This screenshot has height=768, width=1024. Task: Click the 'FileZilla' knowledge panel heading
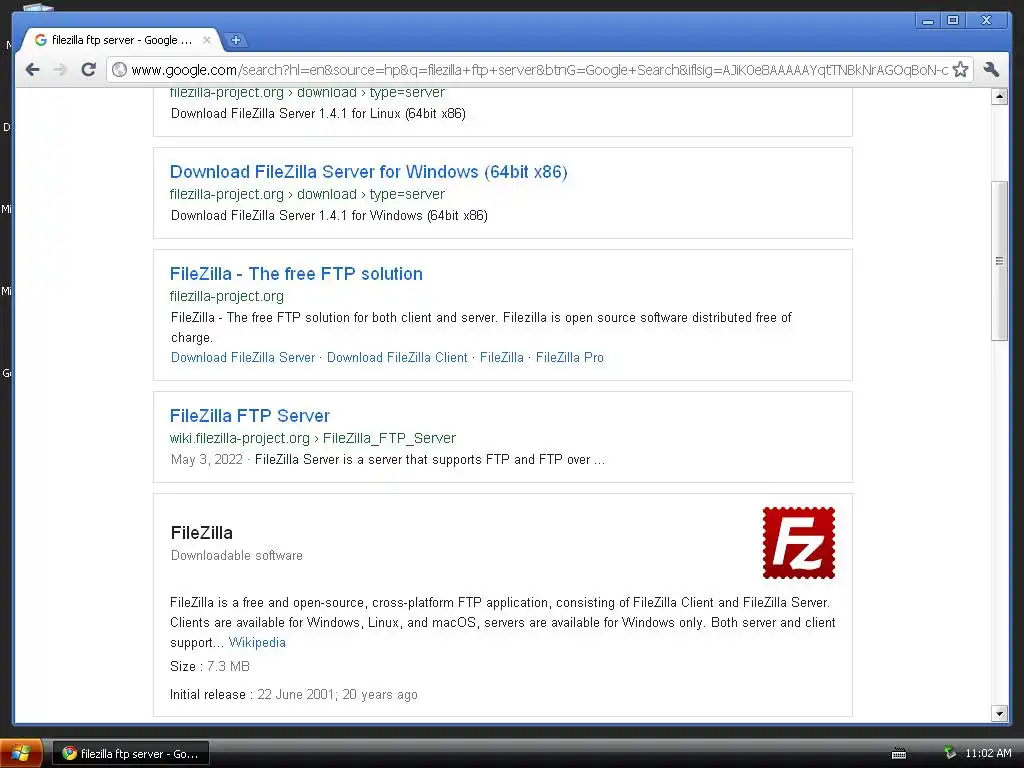(x=202, y=533)
